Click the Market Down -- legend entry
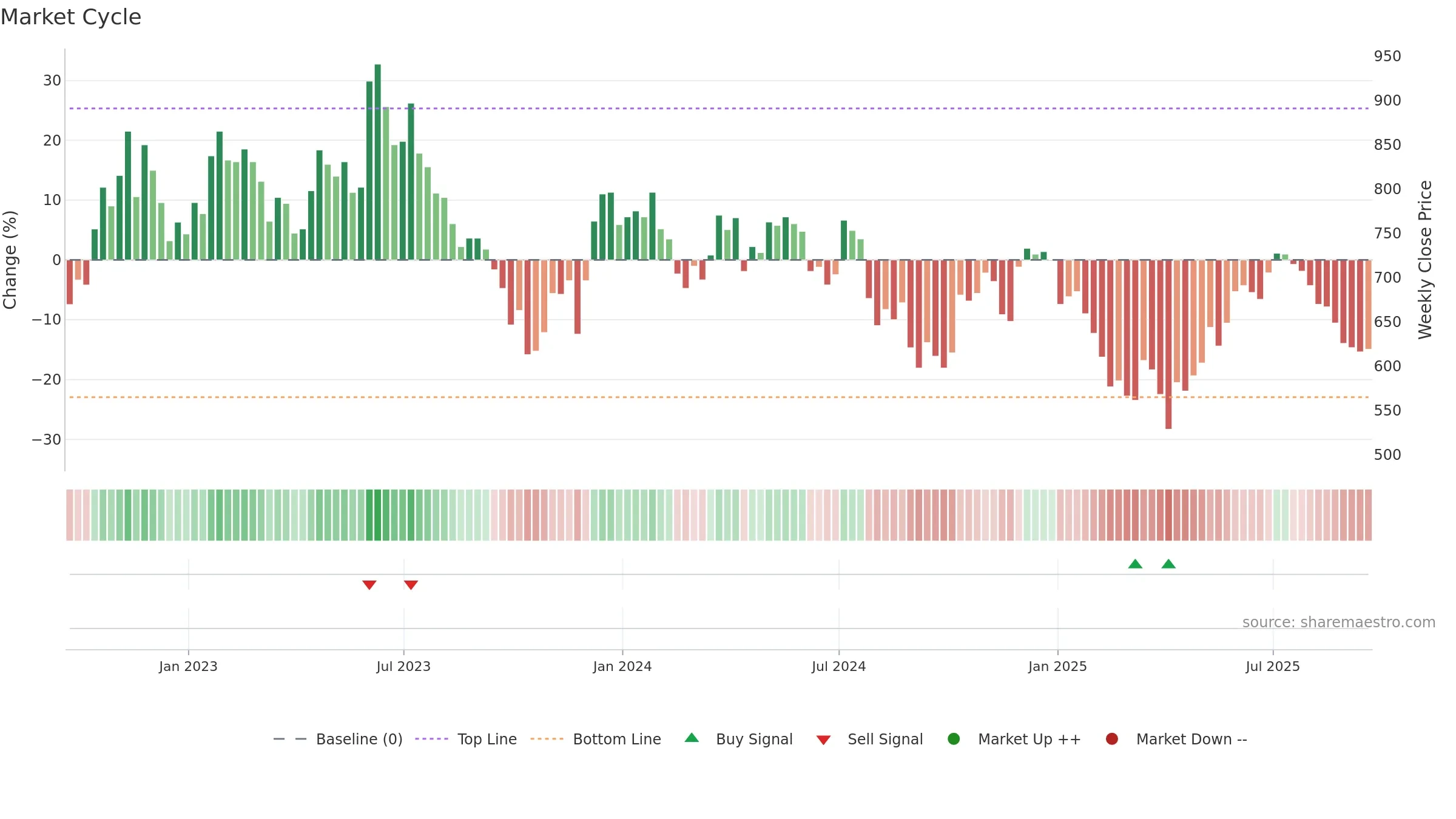This screenshot has height=819, width=1456. point(1176,739)
